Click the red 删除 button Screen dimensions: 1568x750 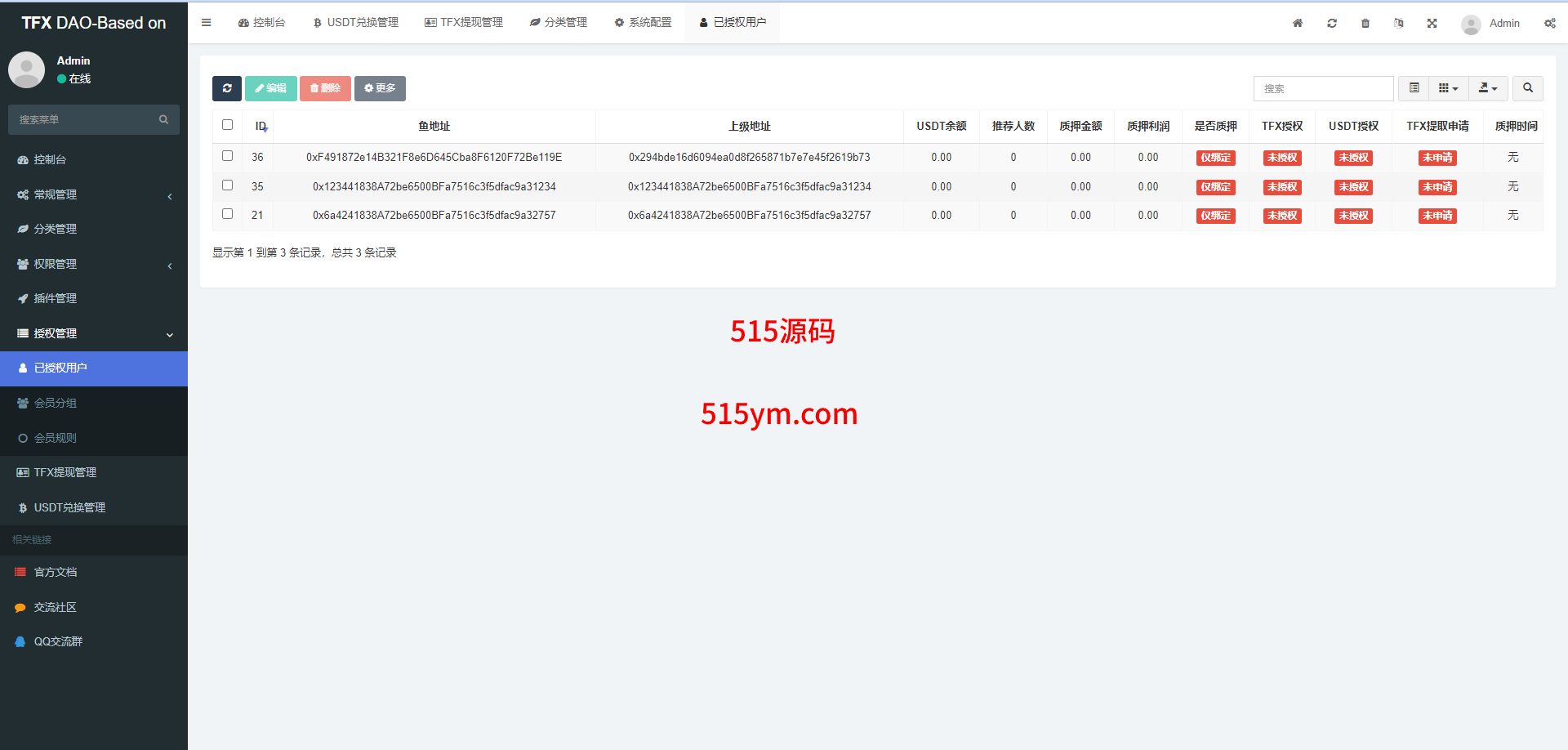pos(325,88)
